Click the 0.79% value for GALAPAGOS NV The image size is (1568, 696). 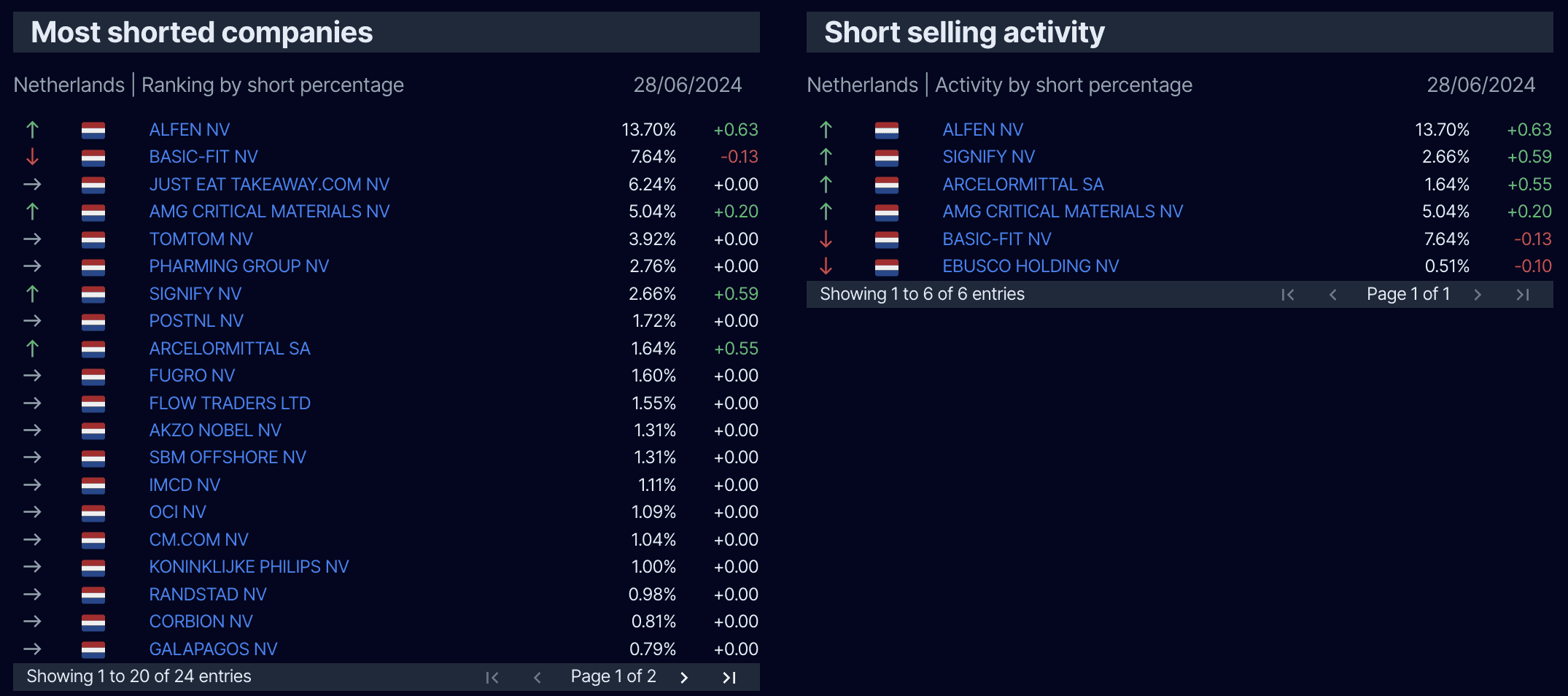coord(653,649)
